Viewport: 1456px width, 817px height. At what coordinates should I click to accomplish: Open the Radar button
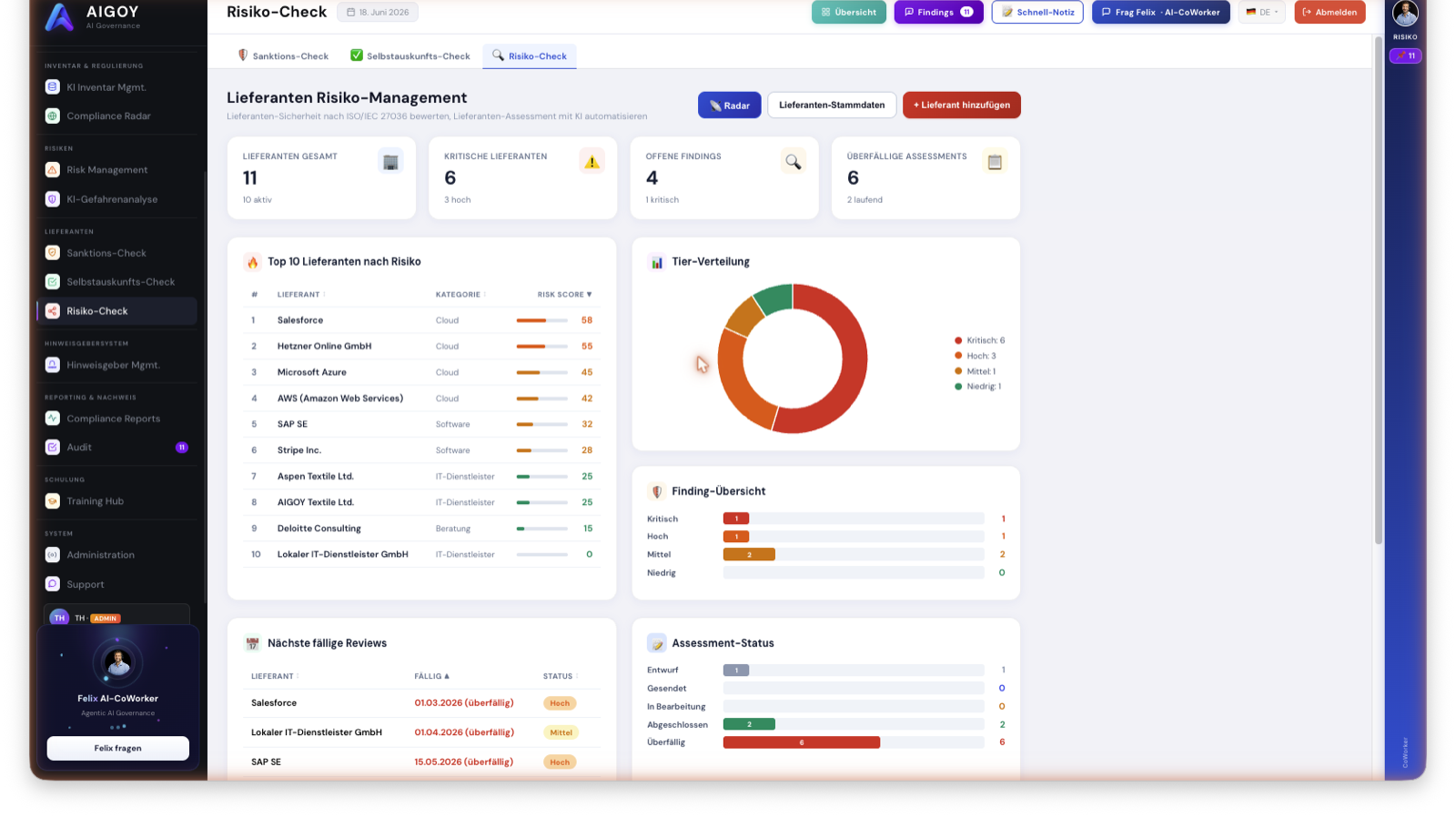[729, 106]
